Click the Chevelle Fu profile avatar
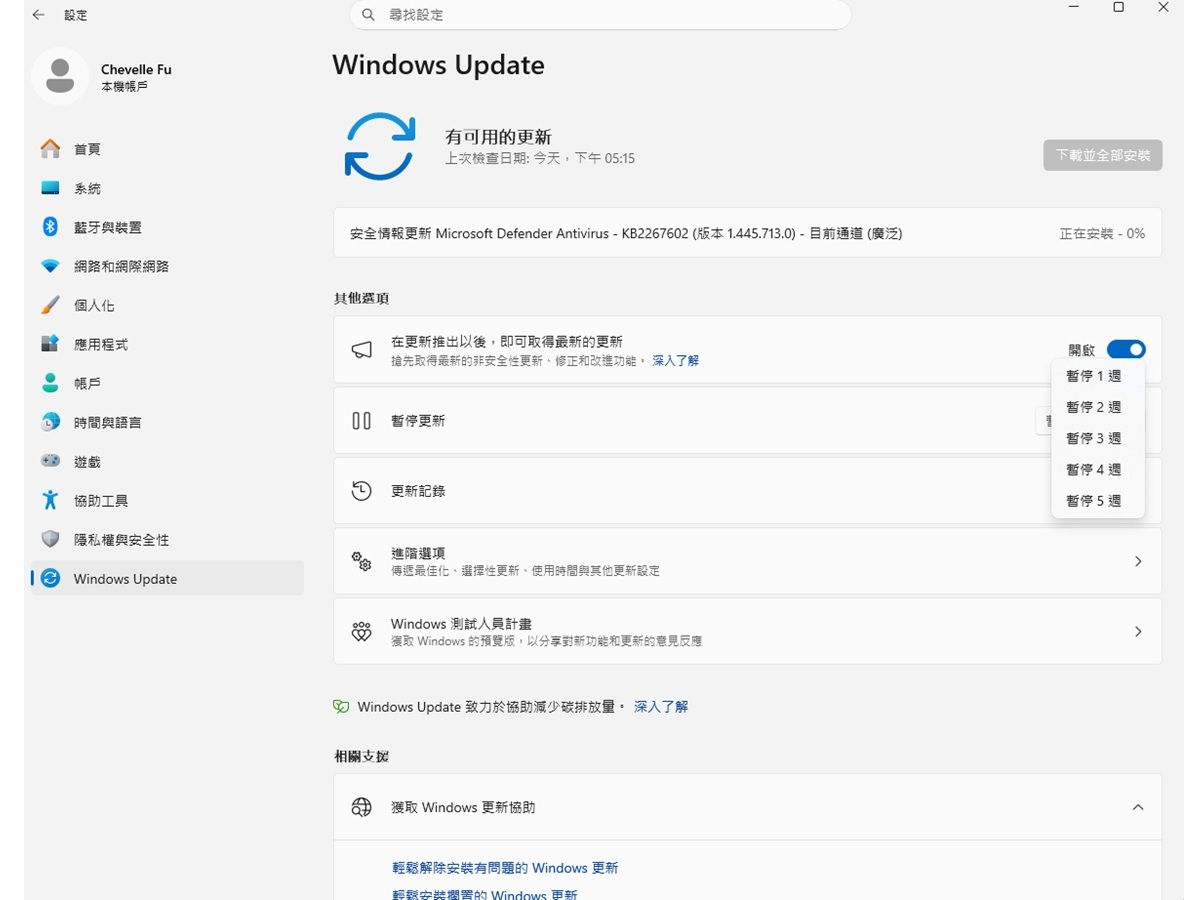Screen dimensions: 1200x900 click(x=60, y=76)
